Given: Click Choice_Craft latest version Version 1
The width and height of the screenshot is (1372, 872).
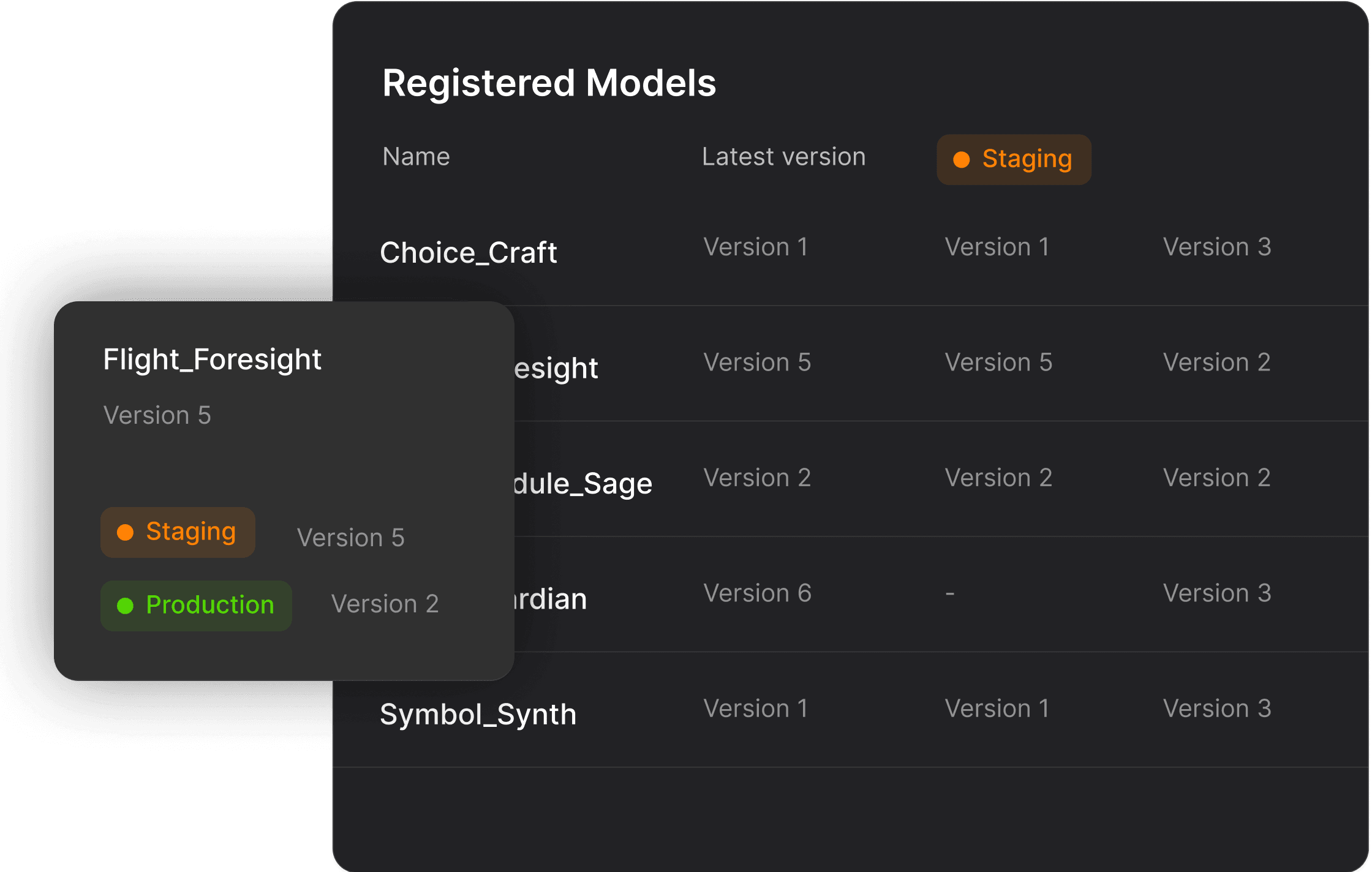Looking at the screenshot, I should (x=755, y=247).
